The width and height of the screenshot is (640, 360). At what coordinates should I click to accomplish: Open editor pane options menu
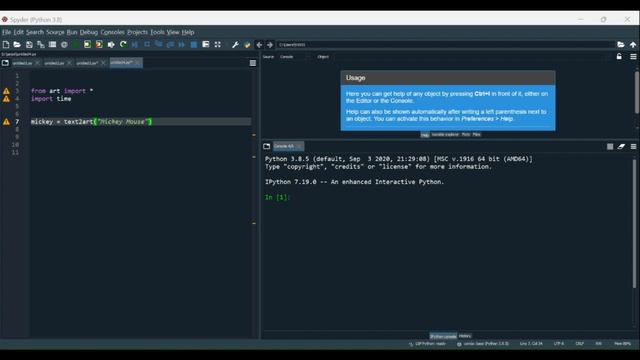pos(253,63)
